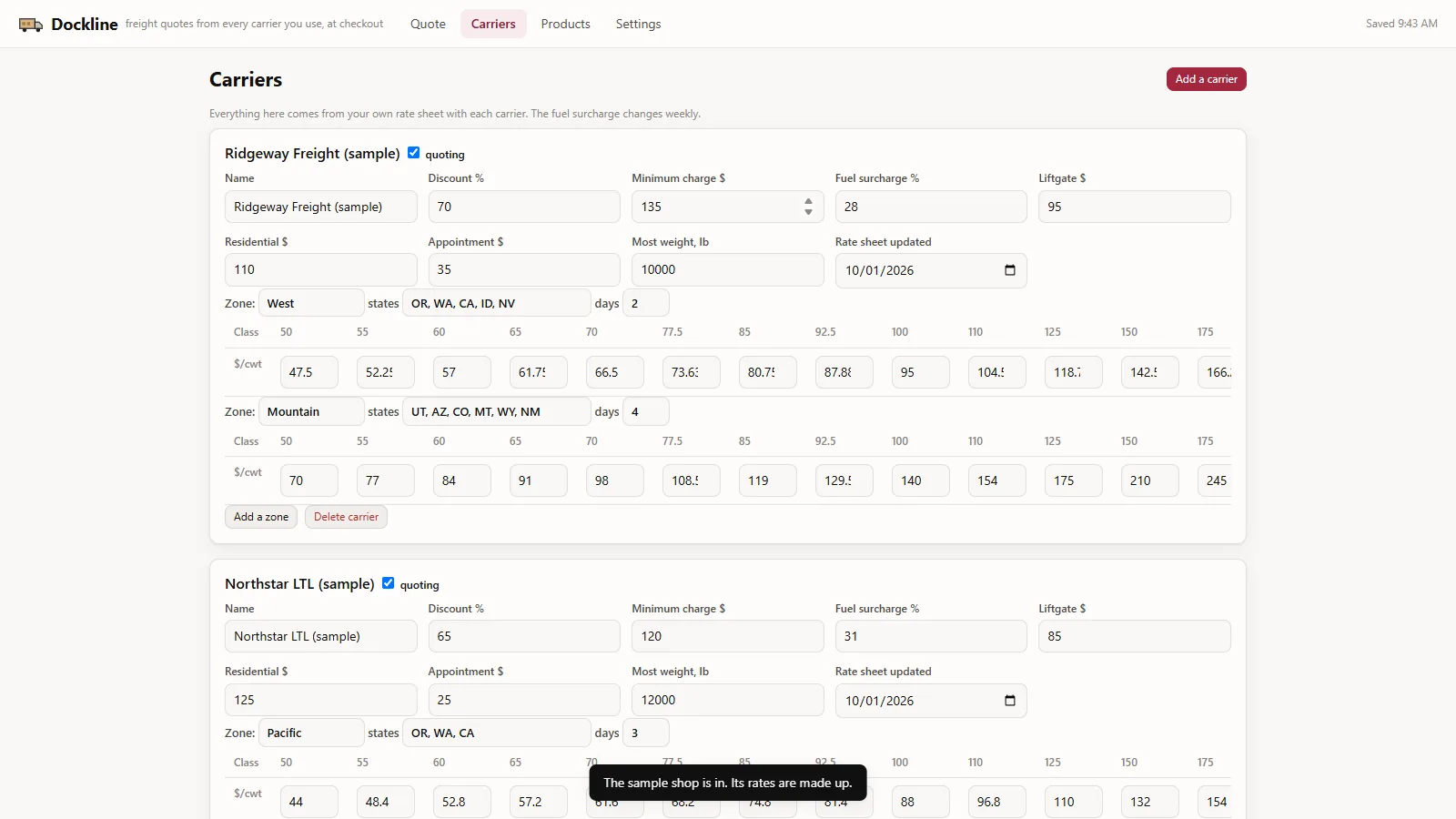This screenshot has width=1456, height=819.
Task: Edit the Mountain zone name field
Action: pos(311,411)
